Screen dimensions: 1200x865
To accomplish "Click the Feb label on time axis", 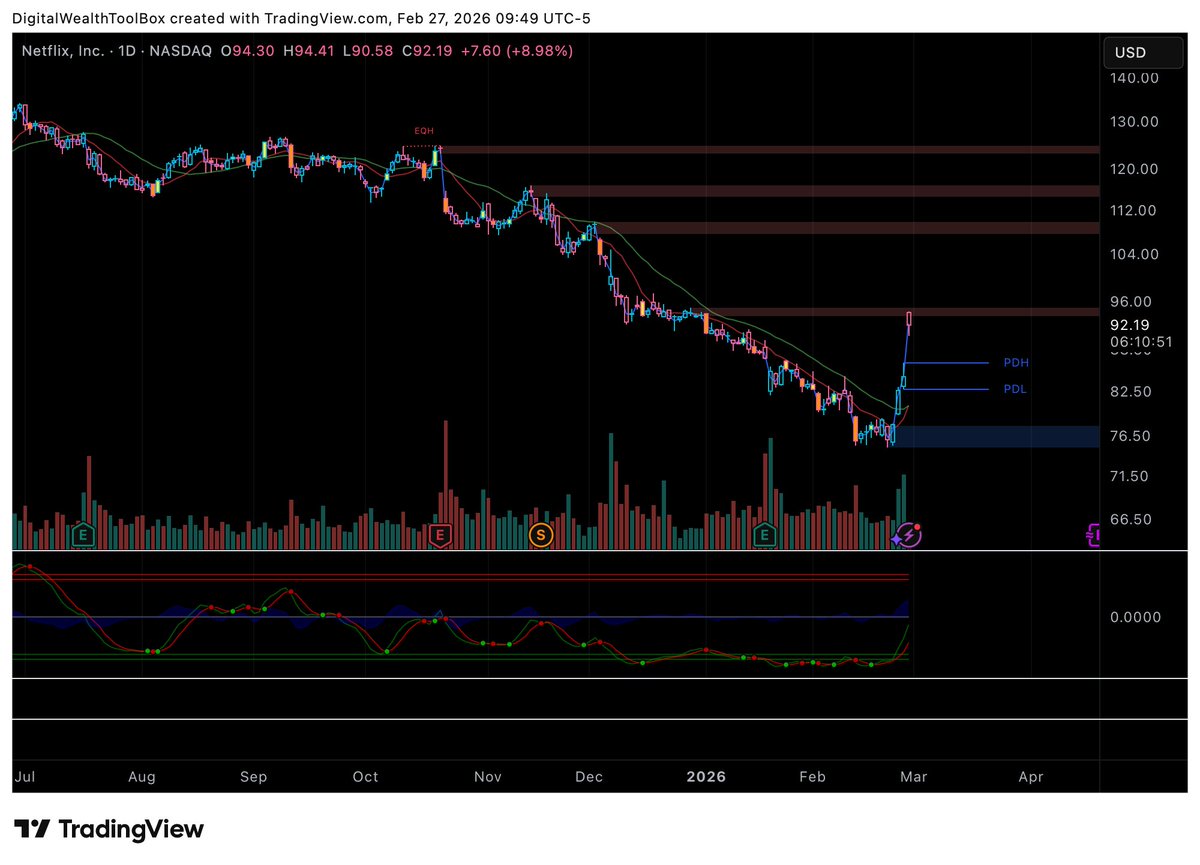I will (813, 777).
